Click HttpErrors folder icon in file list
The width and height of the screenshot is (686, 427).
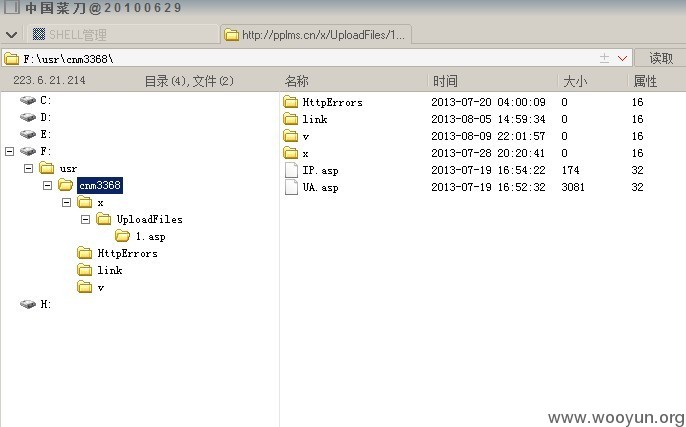[x=290, y=102]
